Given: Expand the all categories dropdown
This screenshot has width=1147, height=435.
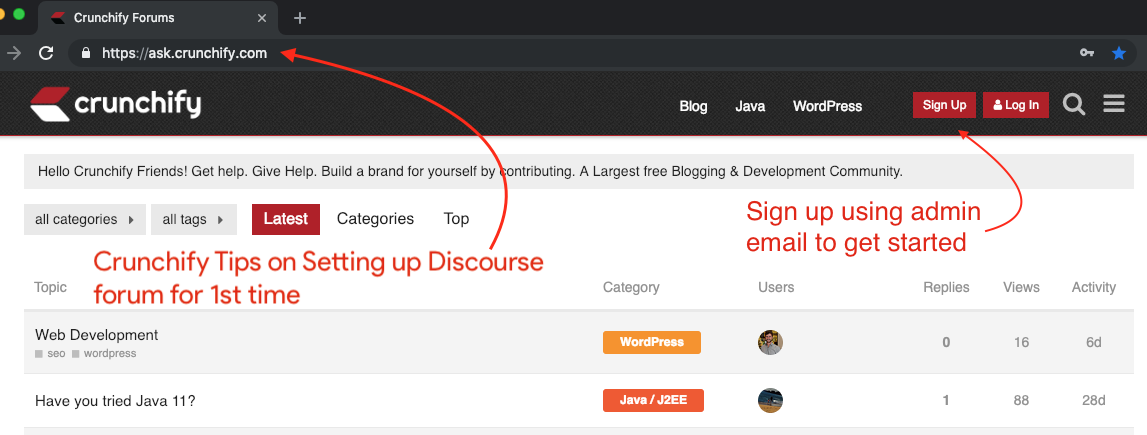Looking at the screenshot, I should click(85, 219).
